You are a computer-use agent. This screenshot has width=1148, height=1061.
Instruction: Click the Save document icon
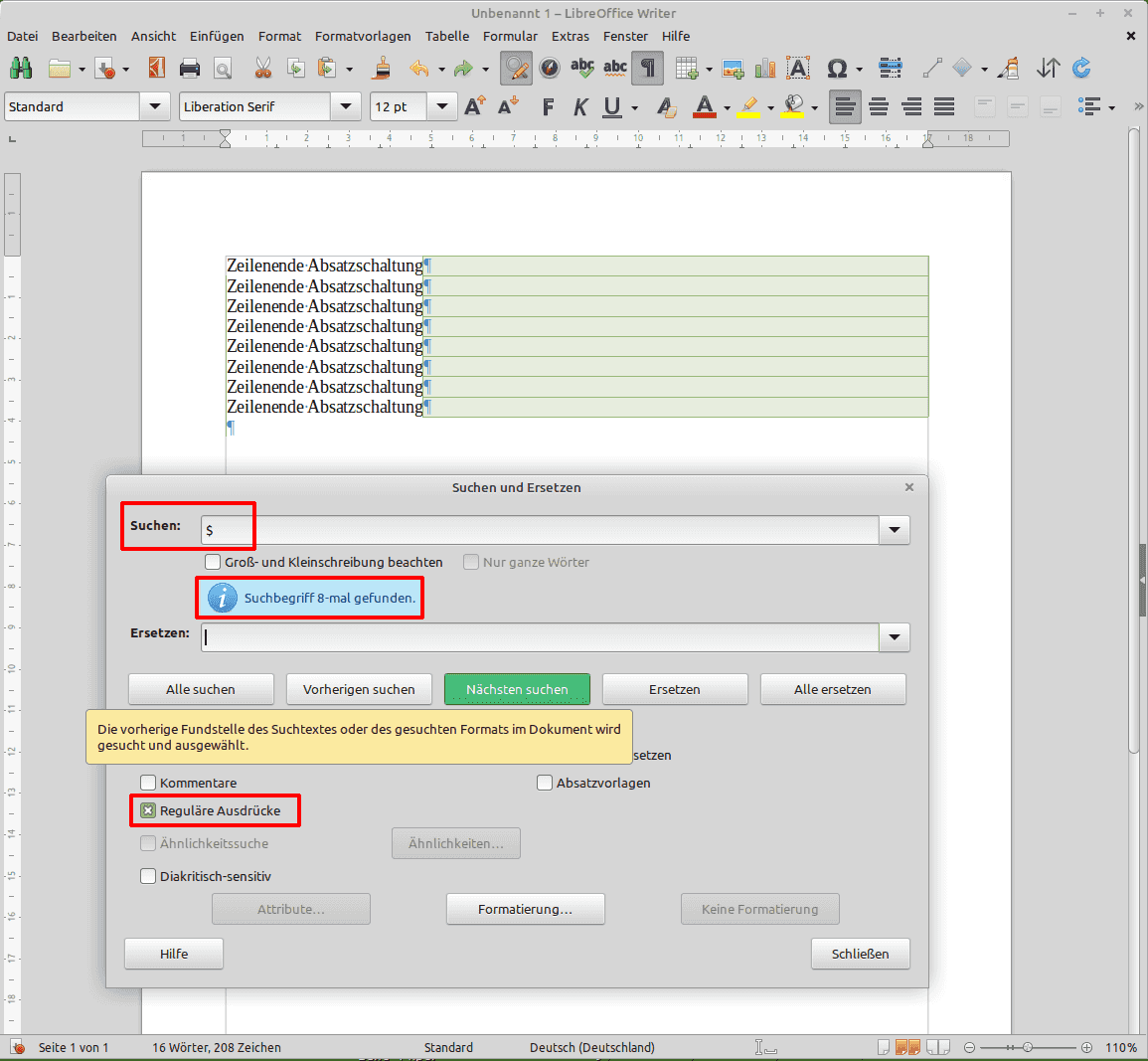coord(105,68)
